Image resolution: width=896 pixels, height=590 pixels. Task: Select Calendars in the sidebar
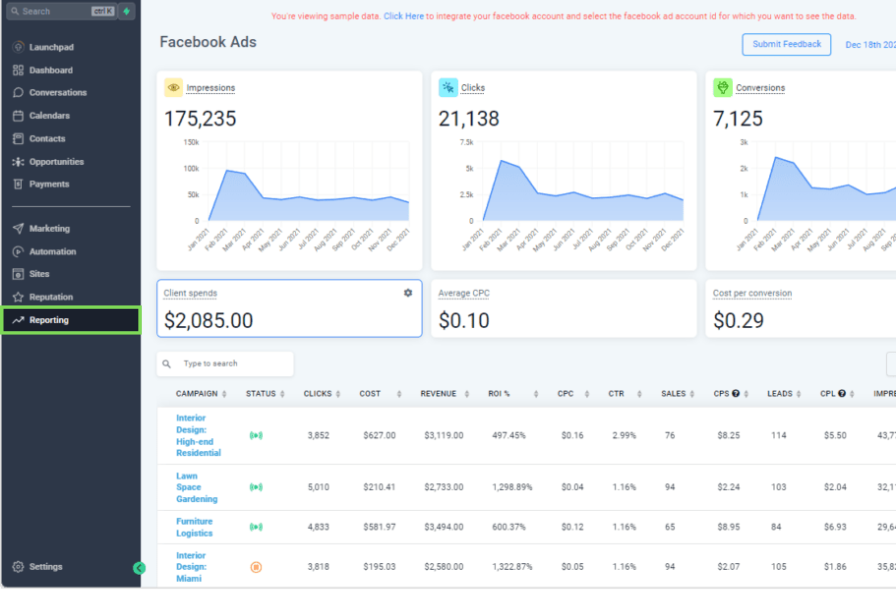49,115
